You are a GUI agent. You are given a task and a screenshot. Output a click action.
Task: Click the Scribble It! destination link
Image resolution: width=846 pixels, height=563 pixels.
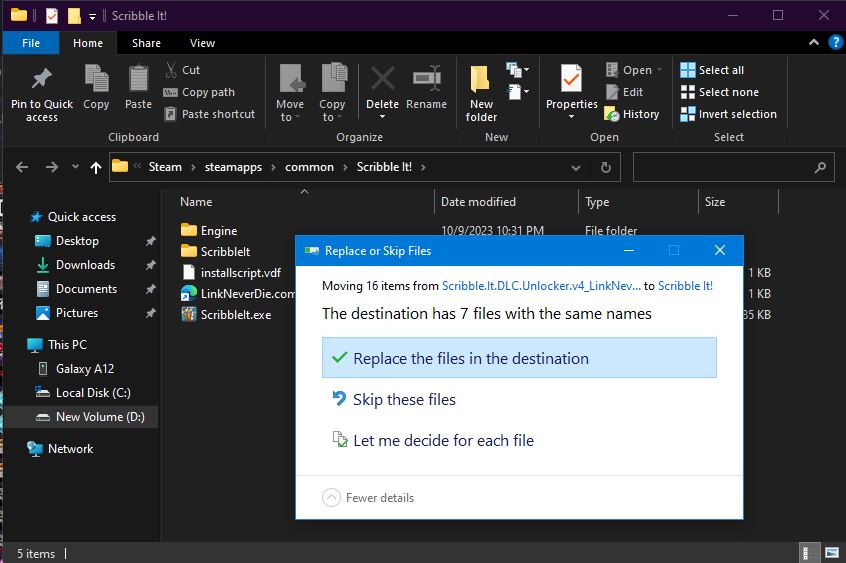coord(685,286)
